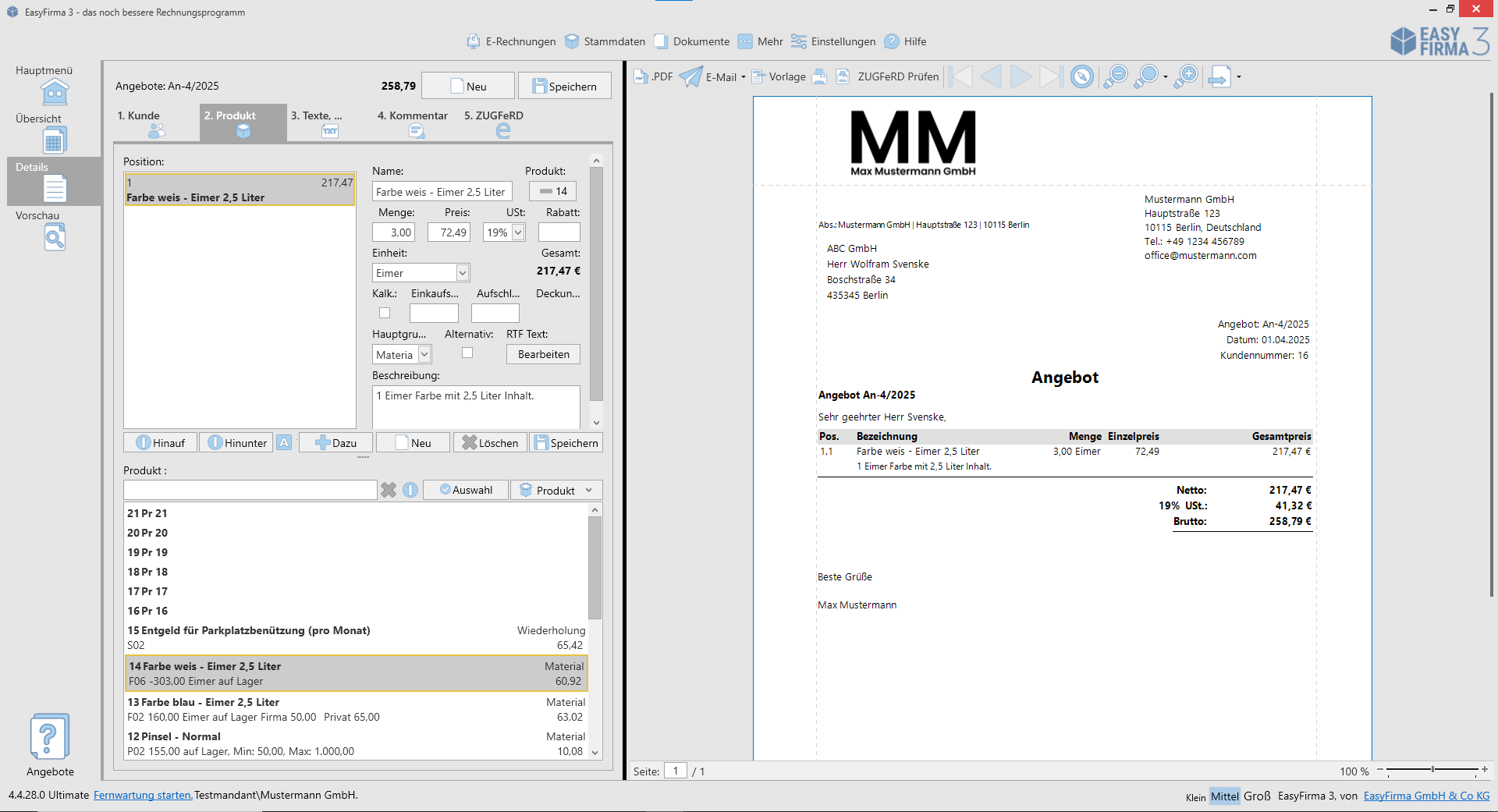
Task: Click the Bearbeiten RTF text button
Action: point(544,354)
